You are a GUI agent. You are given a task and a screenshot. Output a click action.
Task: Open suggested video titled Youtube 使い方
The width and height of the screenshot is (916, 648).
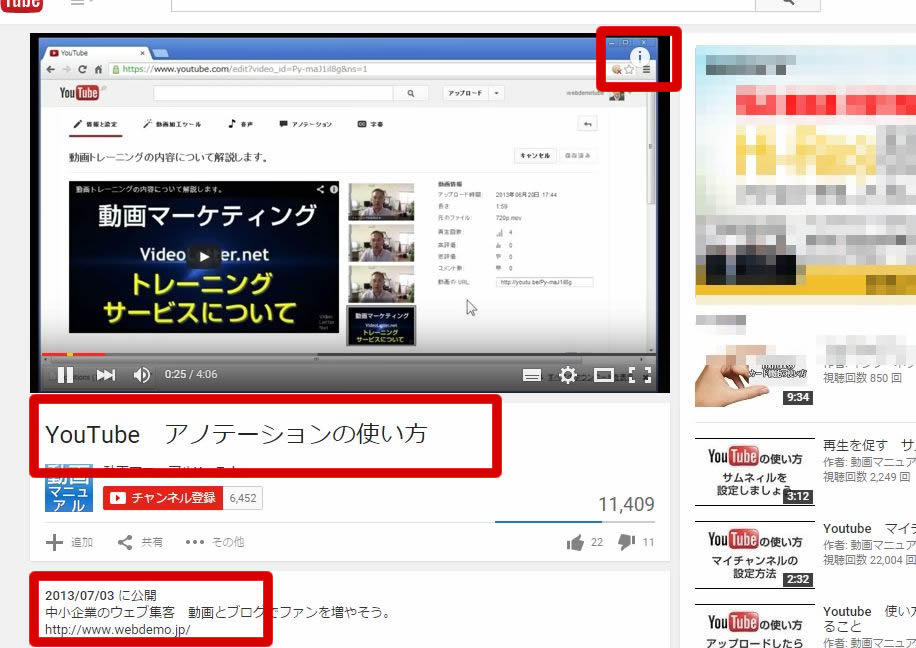(x=869, y=619)
